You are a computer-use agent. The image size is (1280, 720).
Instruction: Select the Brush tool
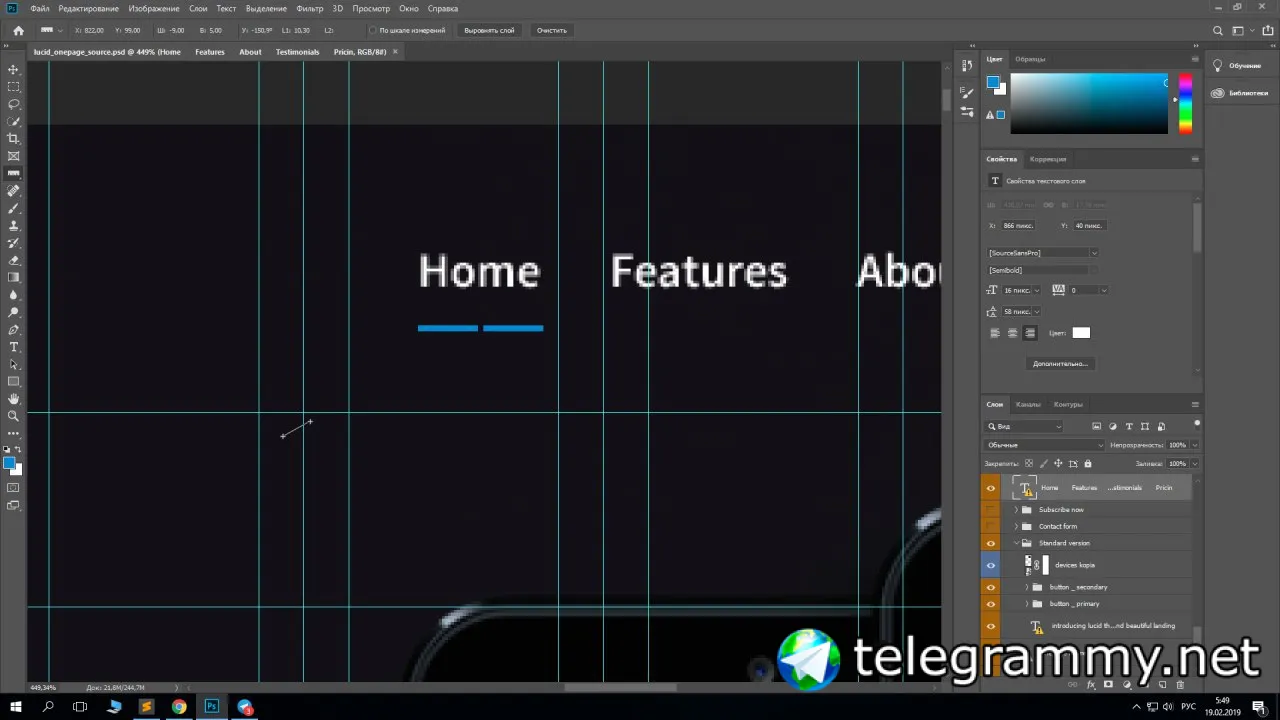tap(14, 208)
